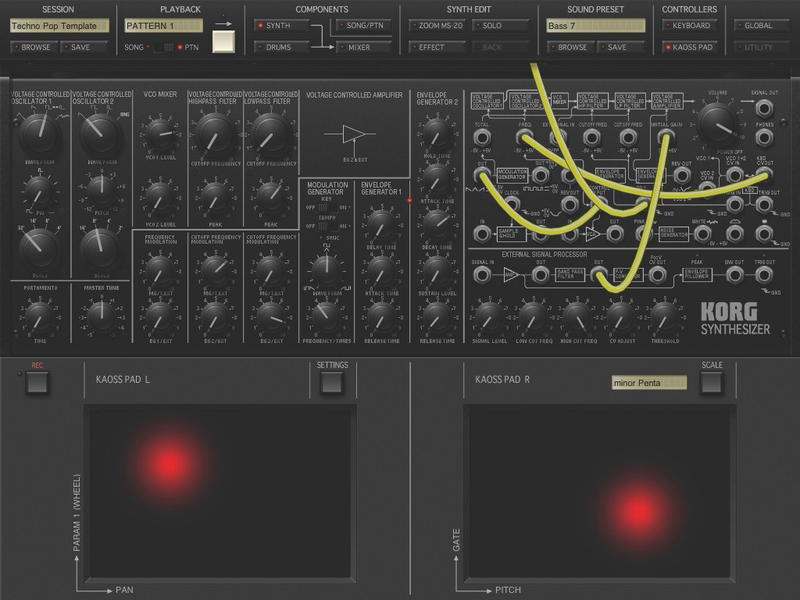Toggle the SONG/PTN playback switch
Viewport: 800px width, 600px height.
pyautogui.click(x=163, y=47)
